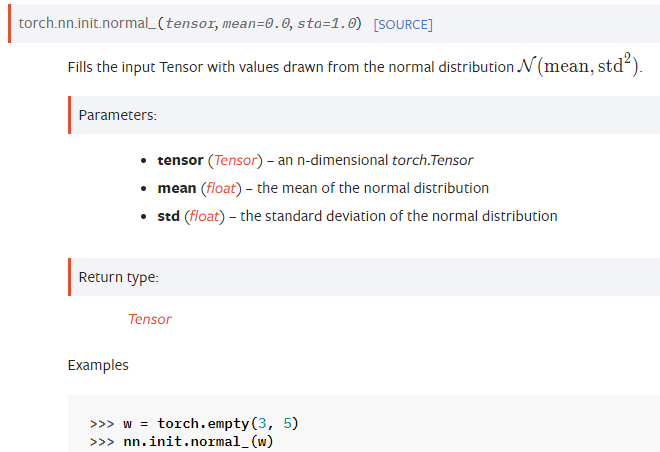Click the torch.nn.init.normal_ function signature
The height and width of the screenshot is (452, 660).
pyautogui.click(x=190, y=23)
